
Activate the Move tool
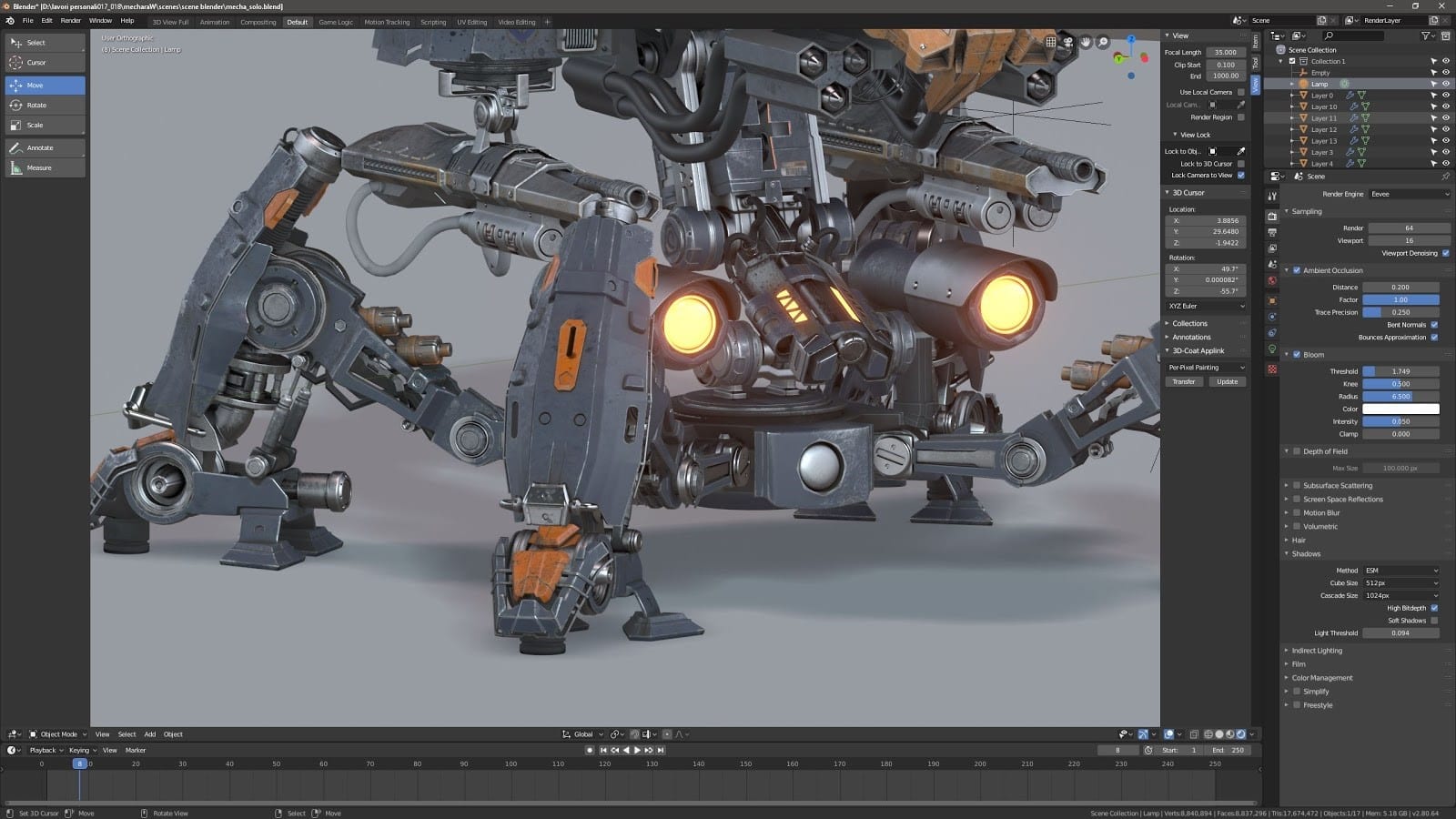45,86
